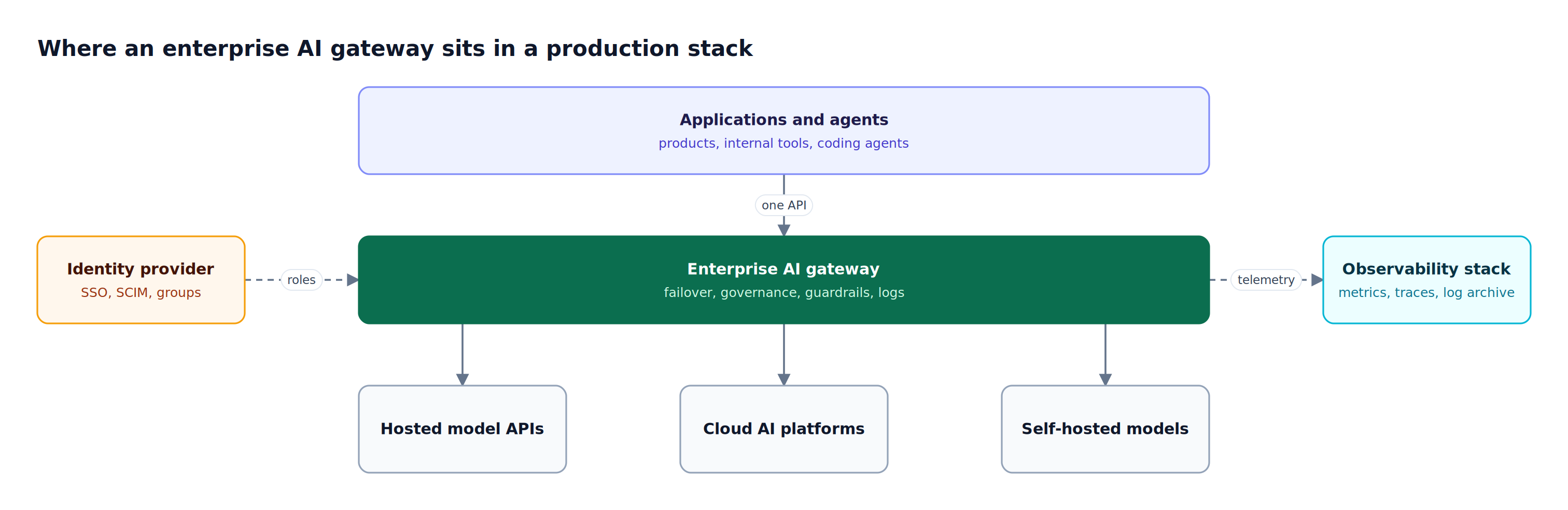Click the diagram title about enterprise AI gateway
1568x510 pixels.
tap(395, 49)
